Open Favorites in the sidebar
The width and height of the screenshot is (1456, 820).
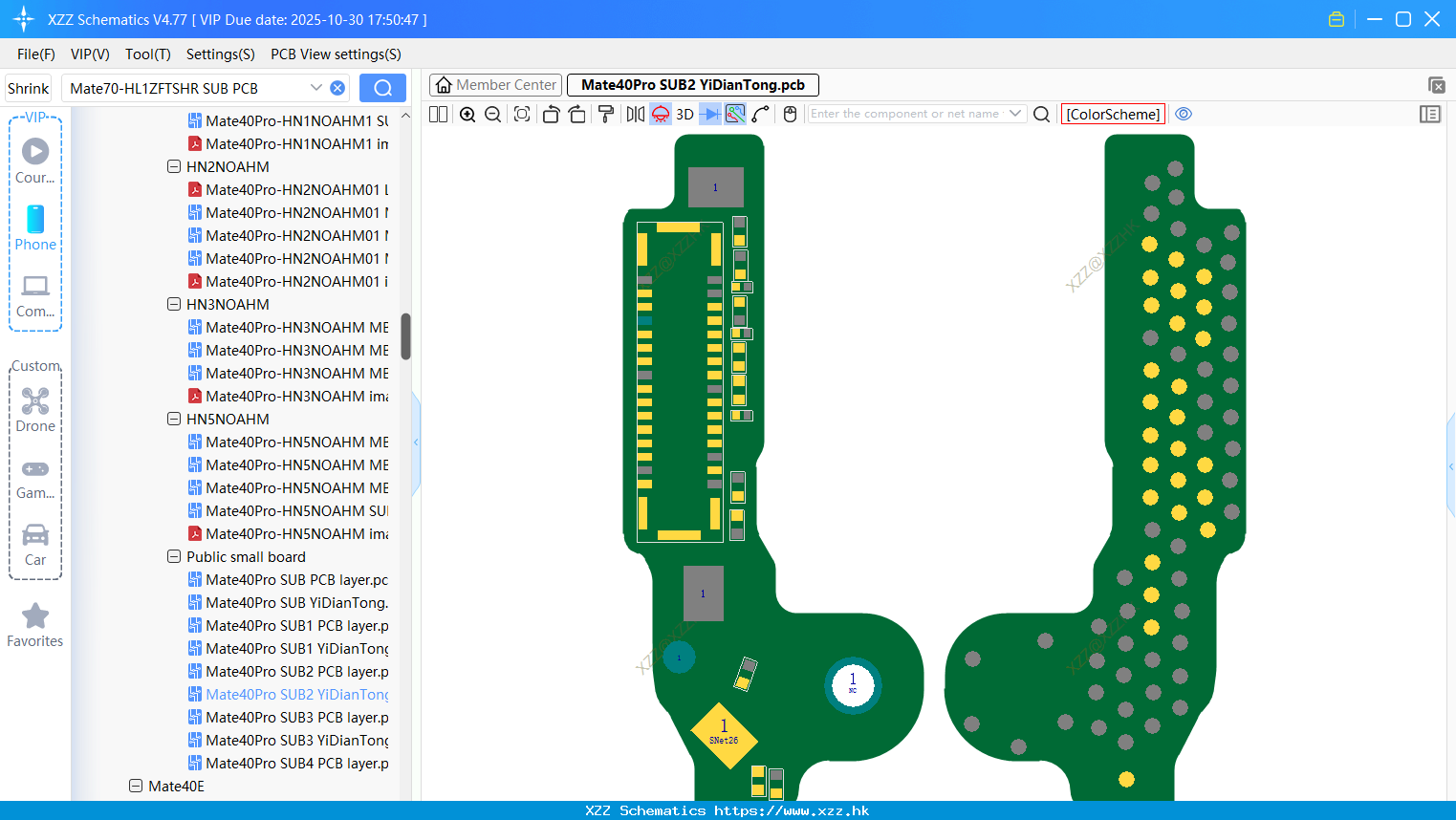click(35, 626)
